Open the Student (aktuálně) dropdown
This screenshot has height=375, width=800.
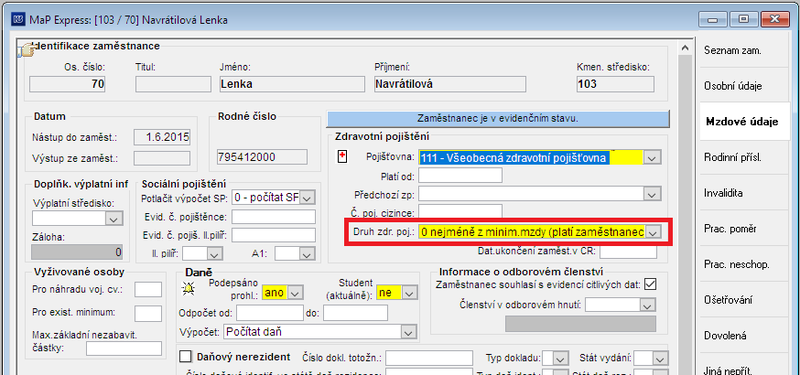[x=410, y=293]
